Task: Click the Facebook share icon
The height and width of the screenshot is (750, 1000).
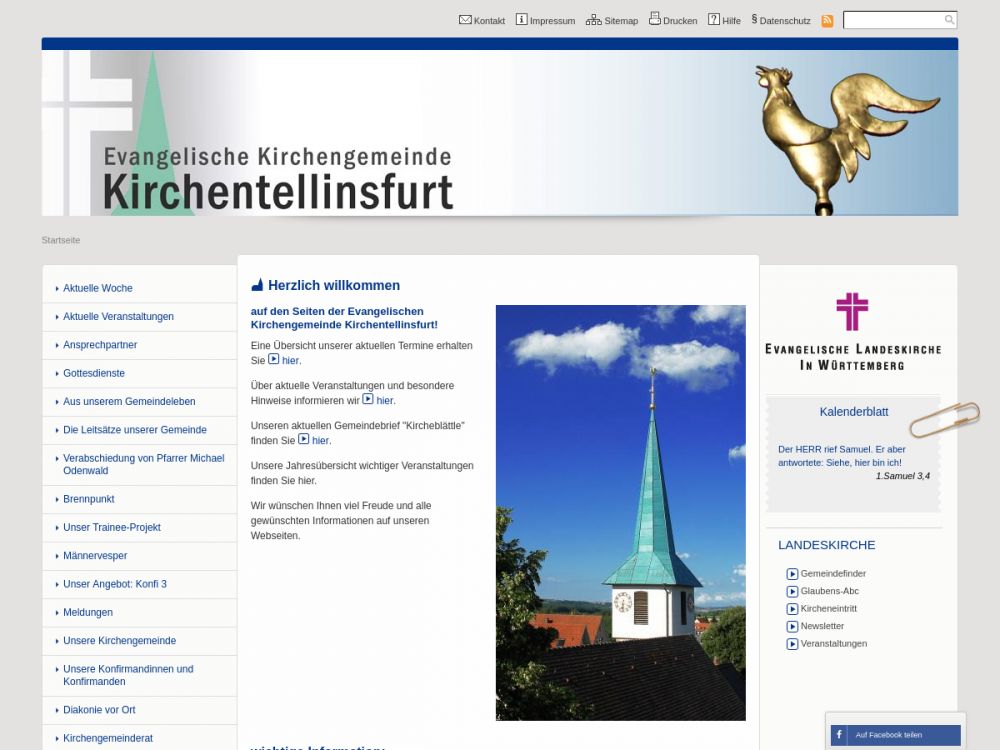Action: click(838, 735)
